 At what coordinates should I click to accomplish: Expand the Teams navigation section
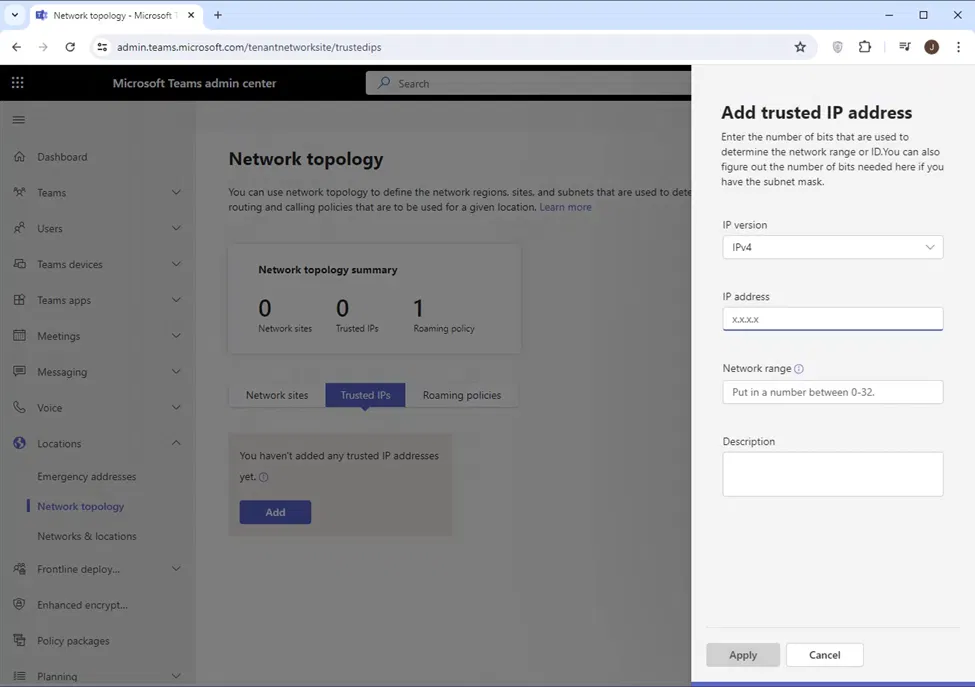pos(176,193)
